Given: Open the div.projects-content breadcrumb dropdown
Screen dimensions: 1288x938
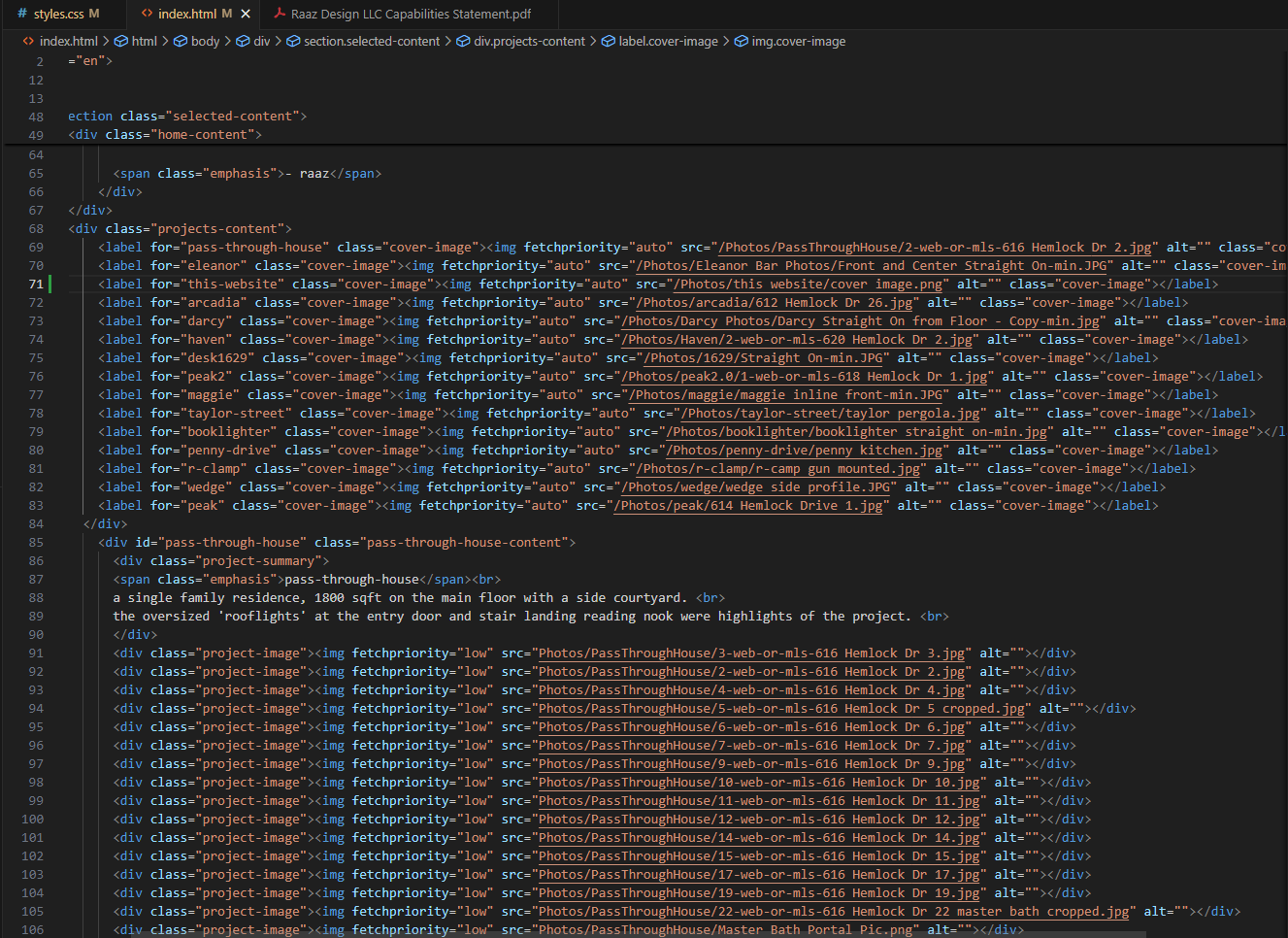Looking at the screenshot, I should (x=529, y=41).
